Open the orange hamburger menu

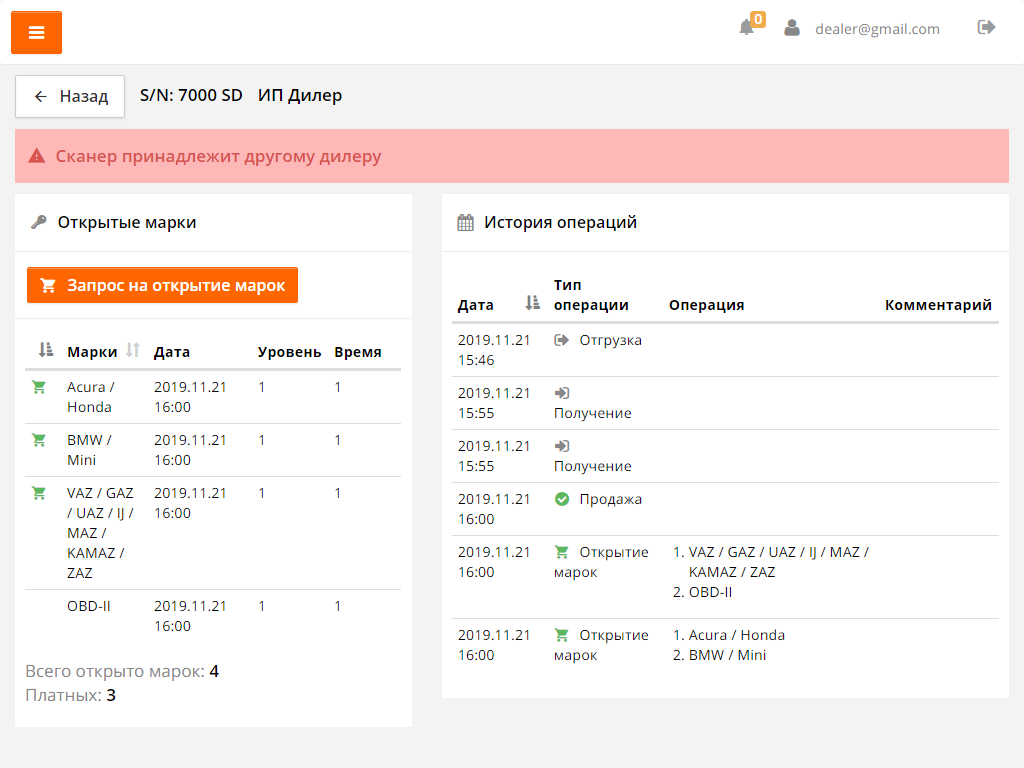coord(36,33)
